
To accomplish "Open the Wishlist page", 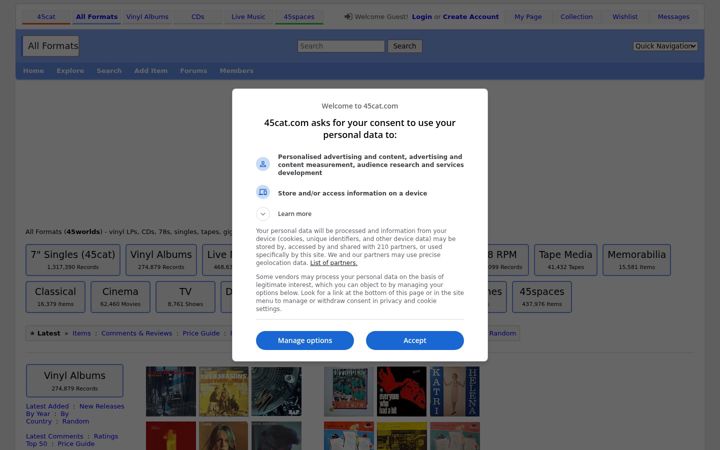I will (625, 17).
